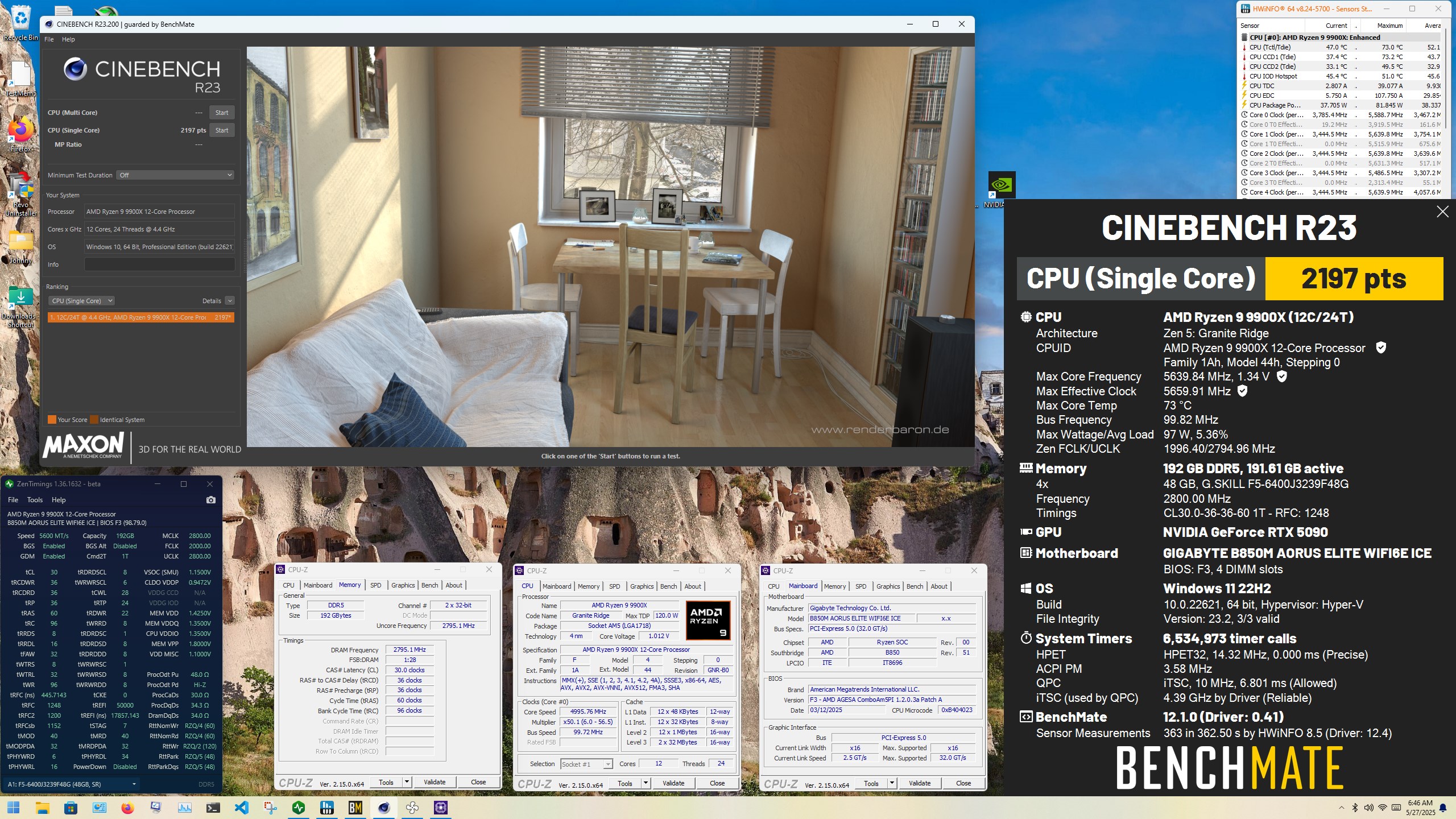Open the Help menu in ZenTimings
Viewport: 1456px width, 819px height.
coord(59,500)
